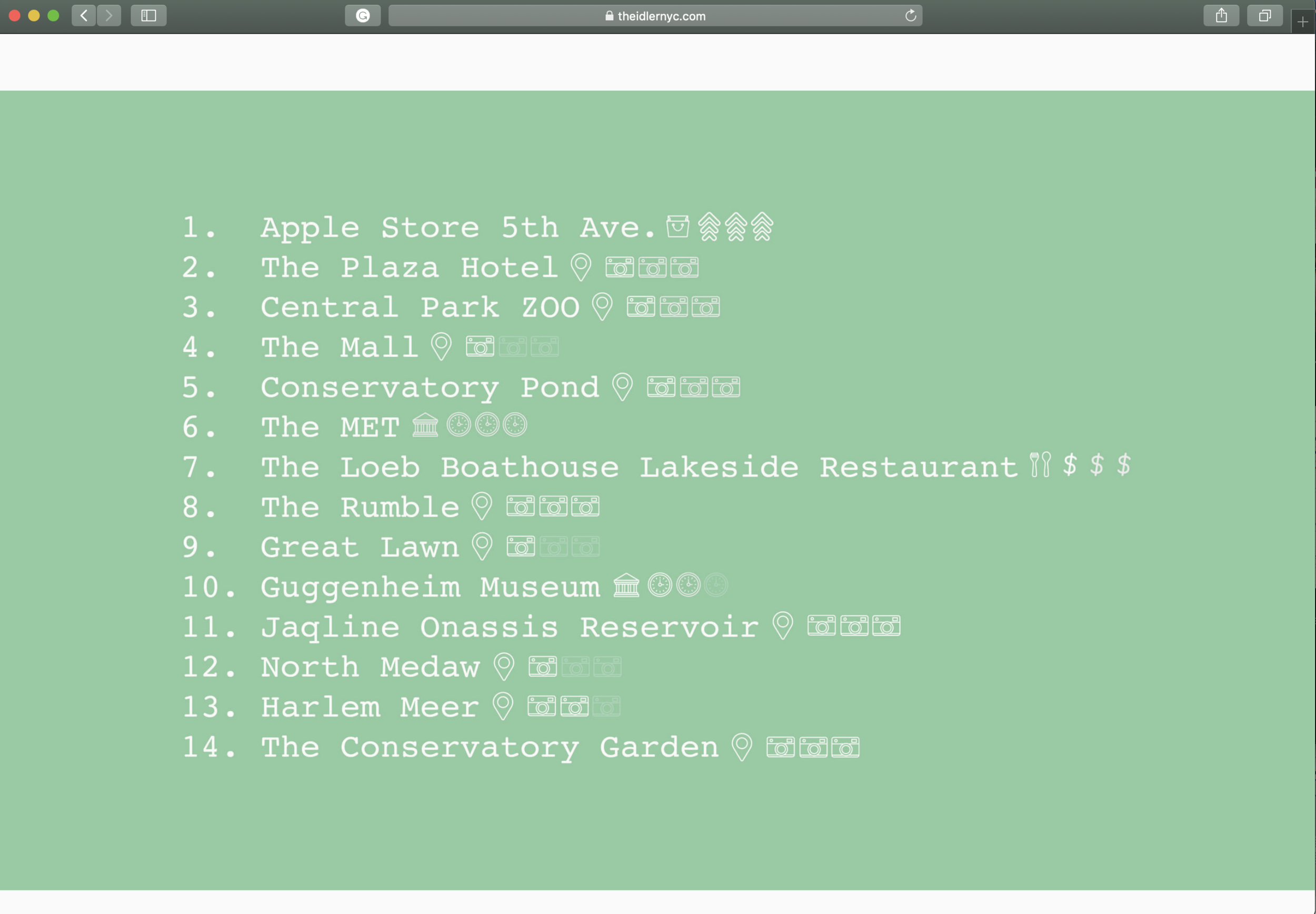Click the location pin next to North Medaw
The height and width of the screenshot is (914, 1316).
click(x=504, y=667)
